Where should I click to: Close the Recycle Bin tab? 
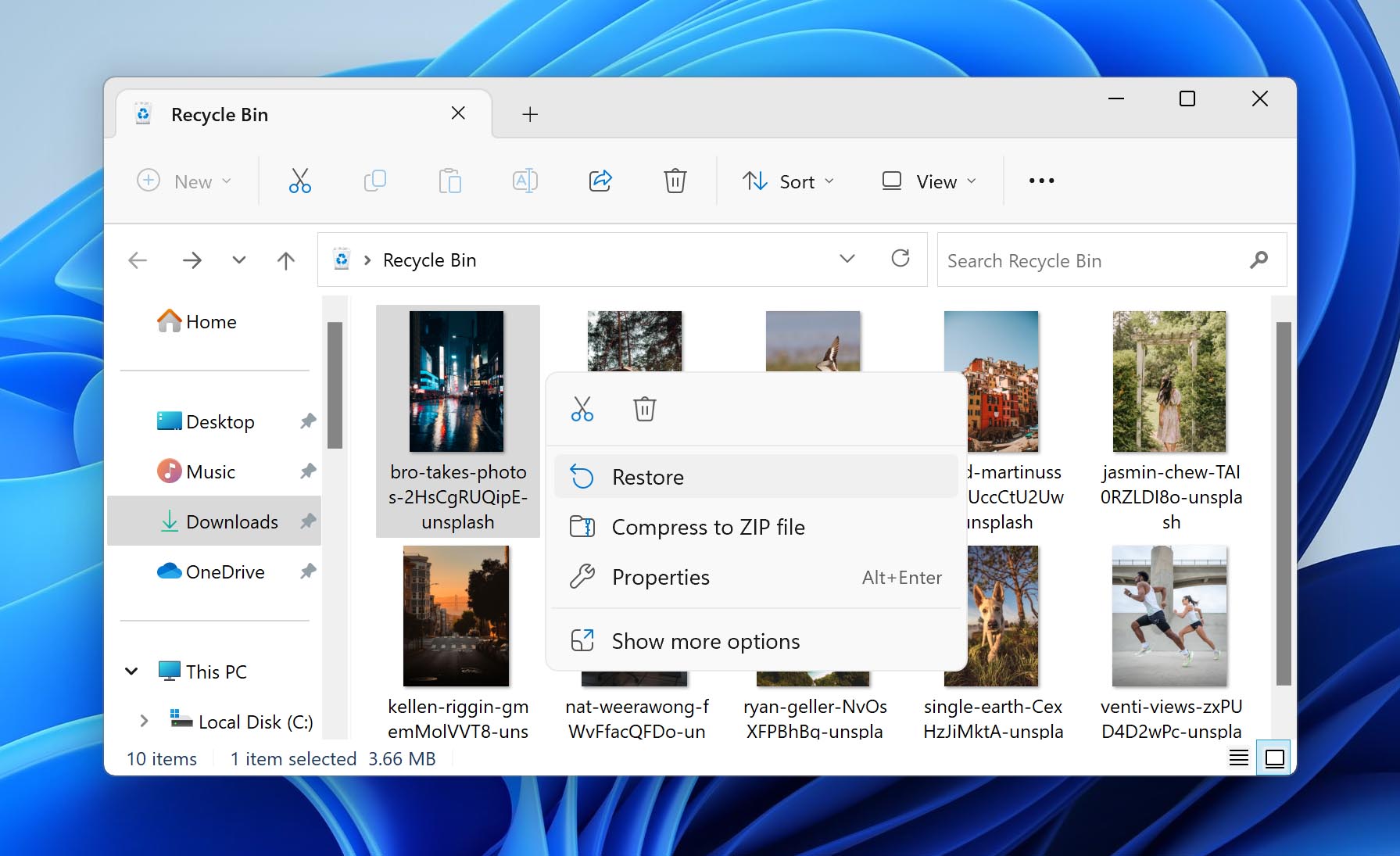[458, 113]
